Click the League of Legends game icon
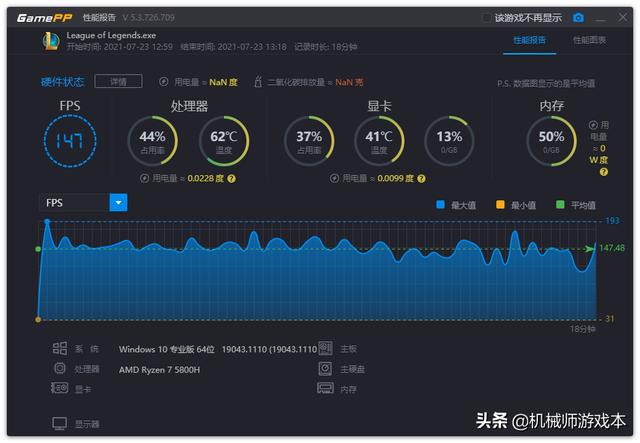Screen dimensions: 640x443 tap(51, 41)
